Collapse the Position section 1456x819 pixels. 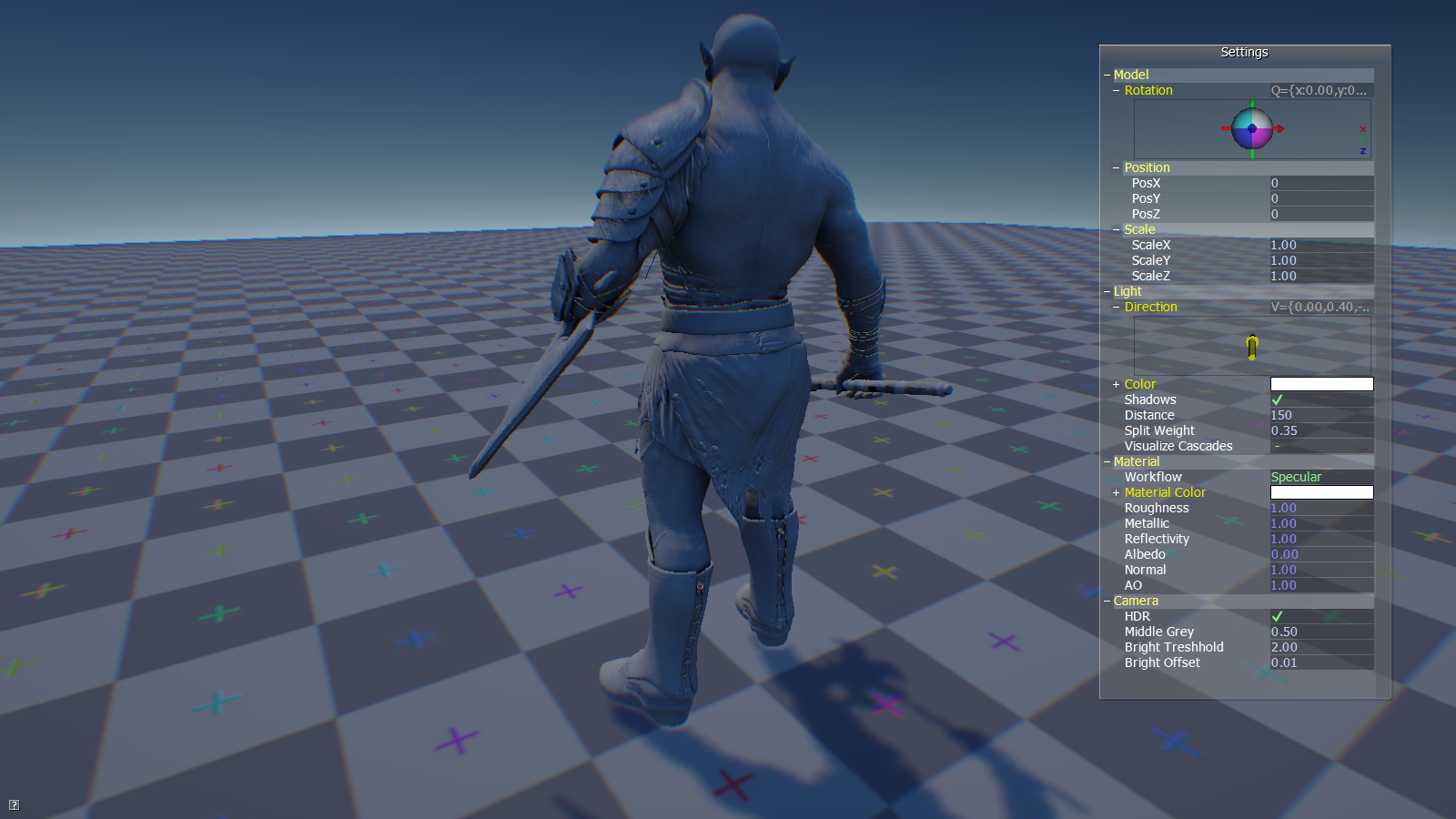click(x=1117, y=167)
